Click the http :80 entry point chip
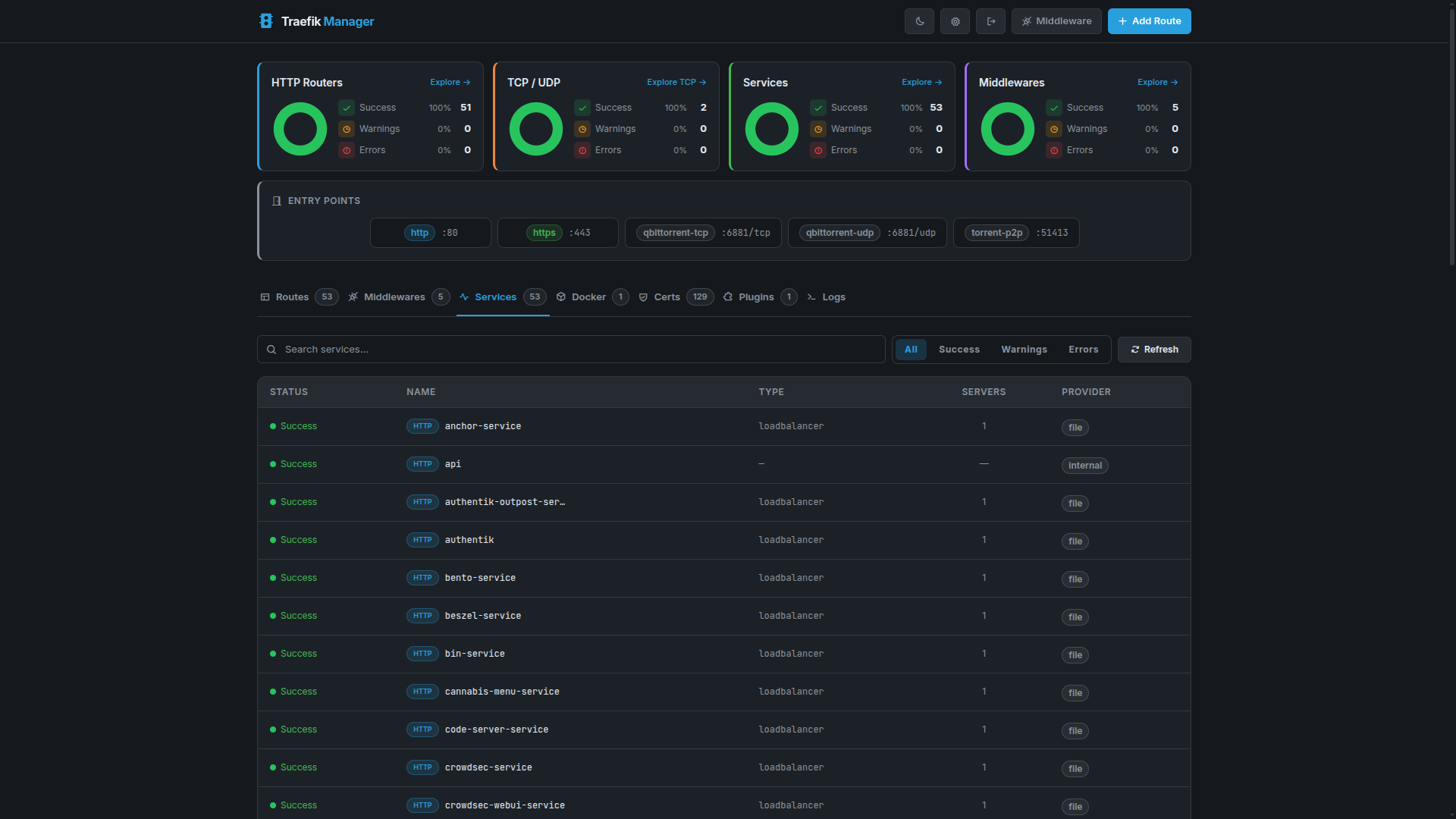 (x=430, y=232)
